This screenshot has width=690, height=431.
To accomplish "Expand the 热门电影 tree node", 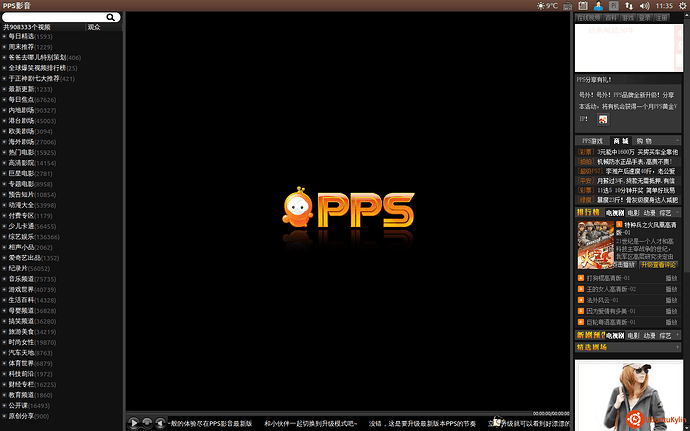I will (4, 153).
